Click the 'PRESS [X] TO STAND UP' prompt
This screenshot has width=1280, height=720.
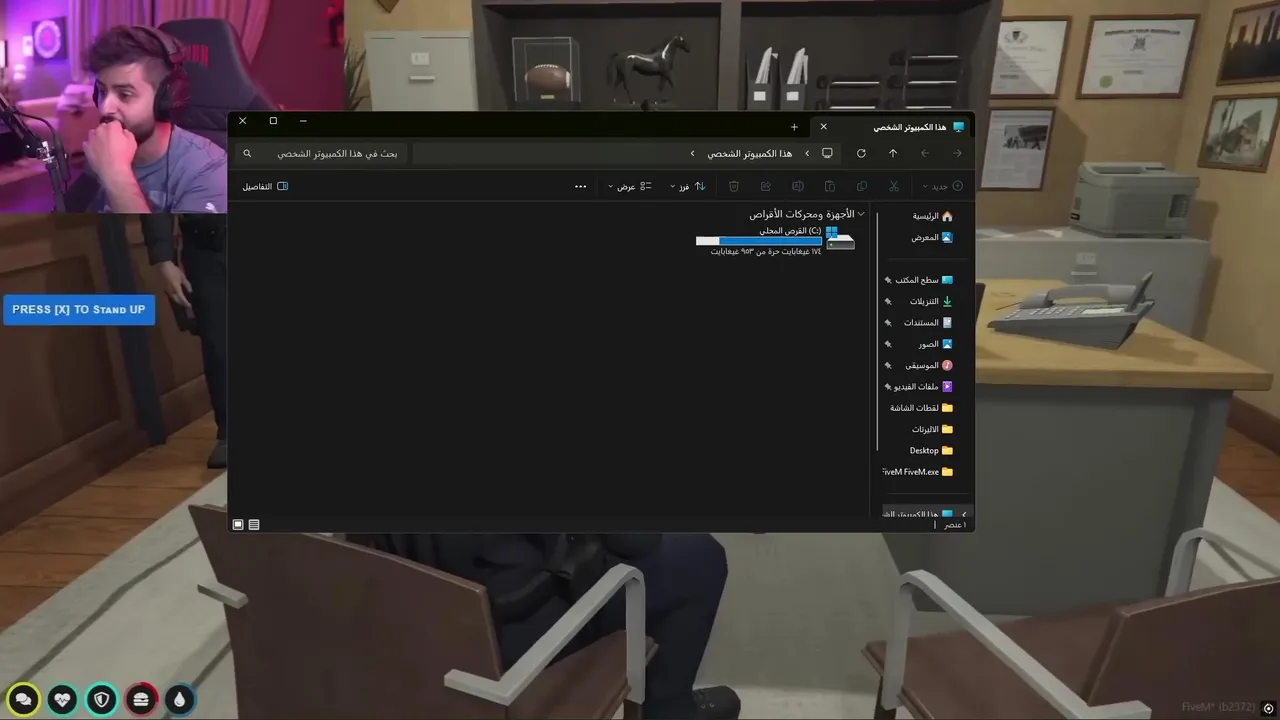[79, 309]
